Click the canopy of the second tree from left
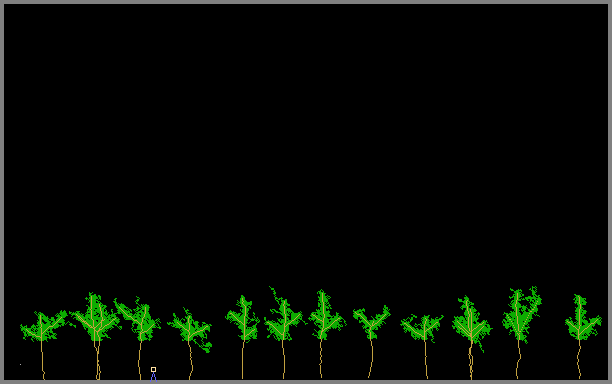Image resolution: width=612 pixels, height=384 pixels. click(x=96, y=317)
